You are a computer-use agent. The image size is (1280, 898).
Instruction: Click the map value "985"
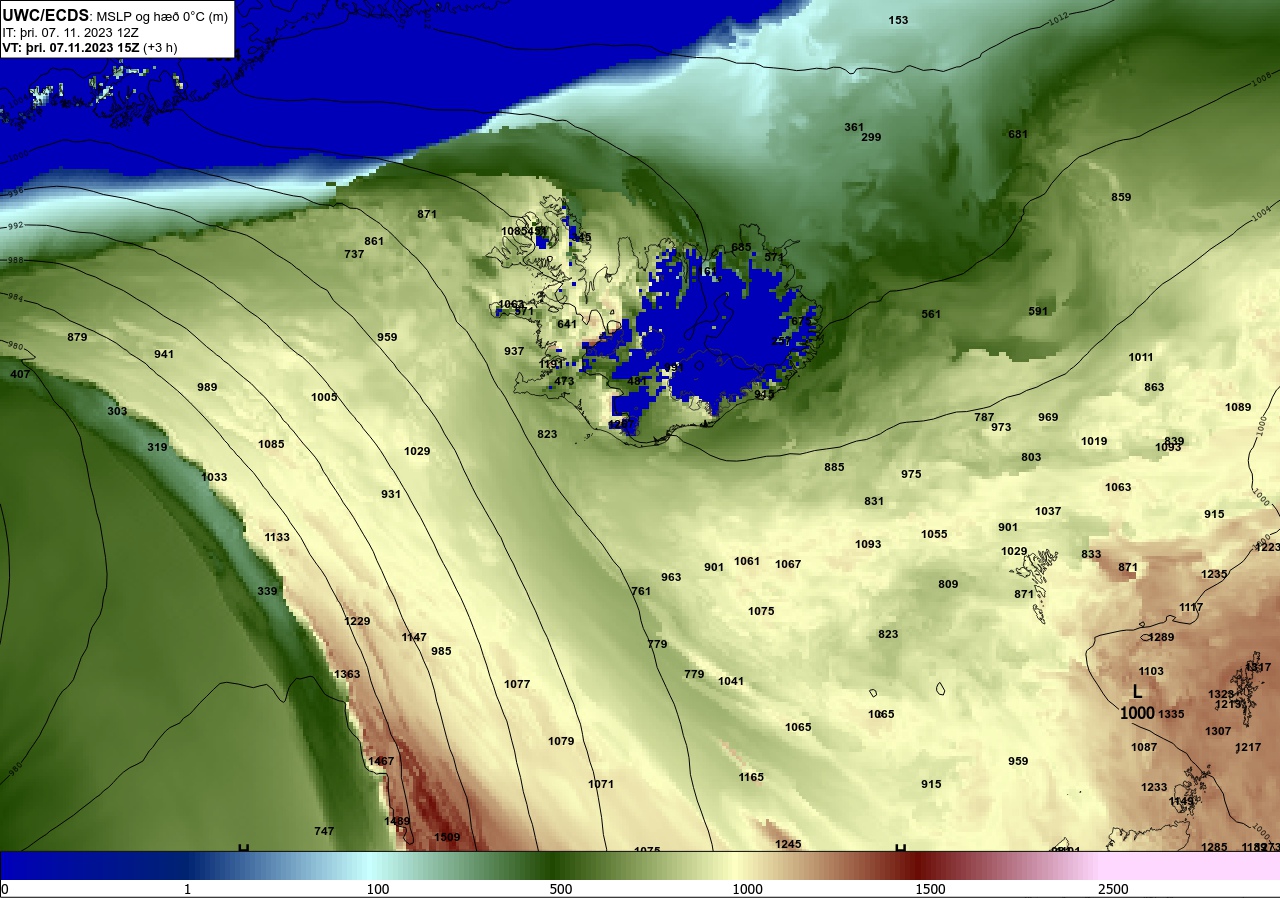click(x=441, y=651)
